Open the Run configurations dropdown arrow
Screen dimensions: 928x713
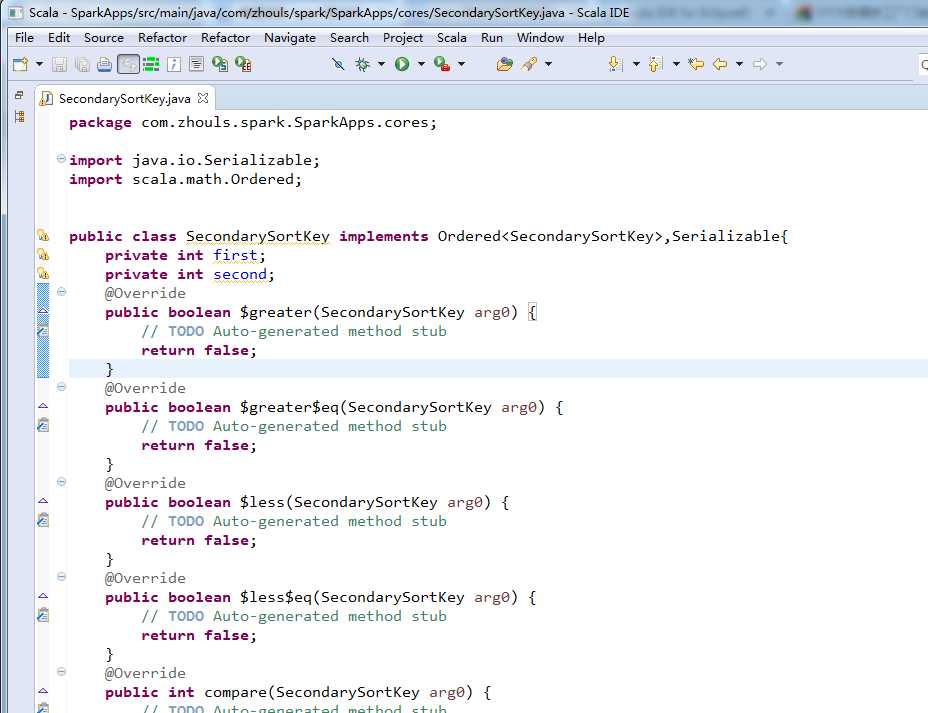coord(421,64)
